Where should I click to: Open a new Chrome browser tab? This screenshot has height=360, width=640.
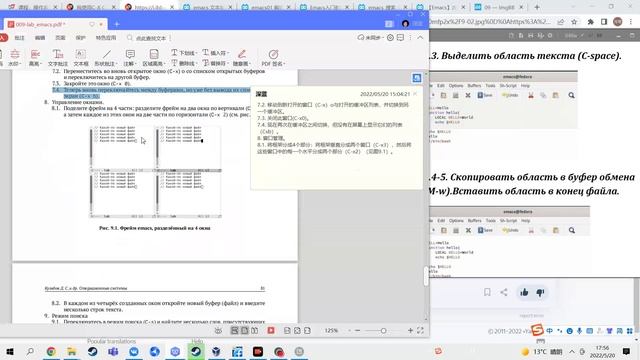(537, 7)
